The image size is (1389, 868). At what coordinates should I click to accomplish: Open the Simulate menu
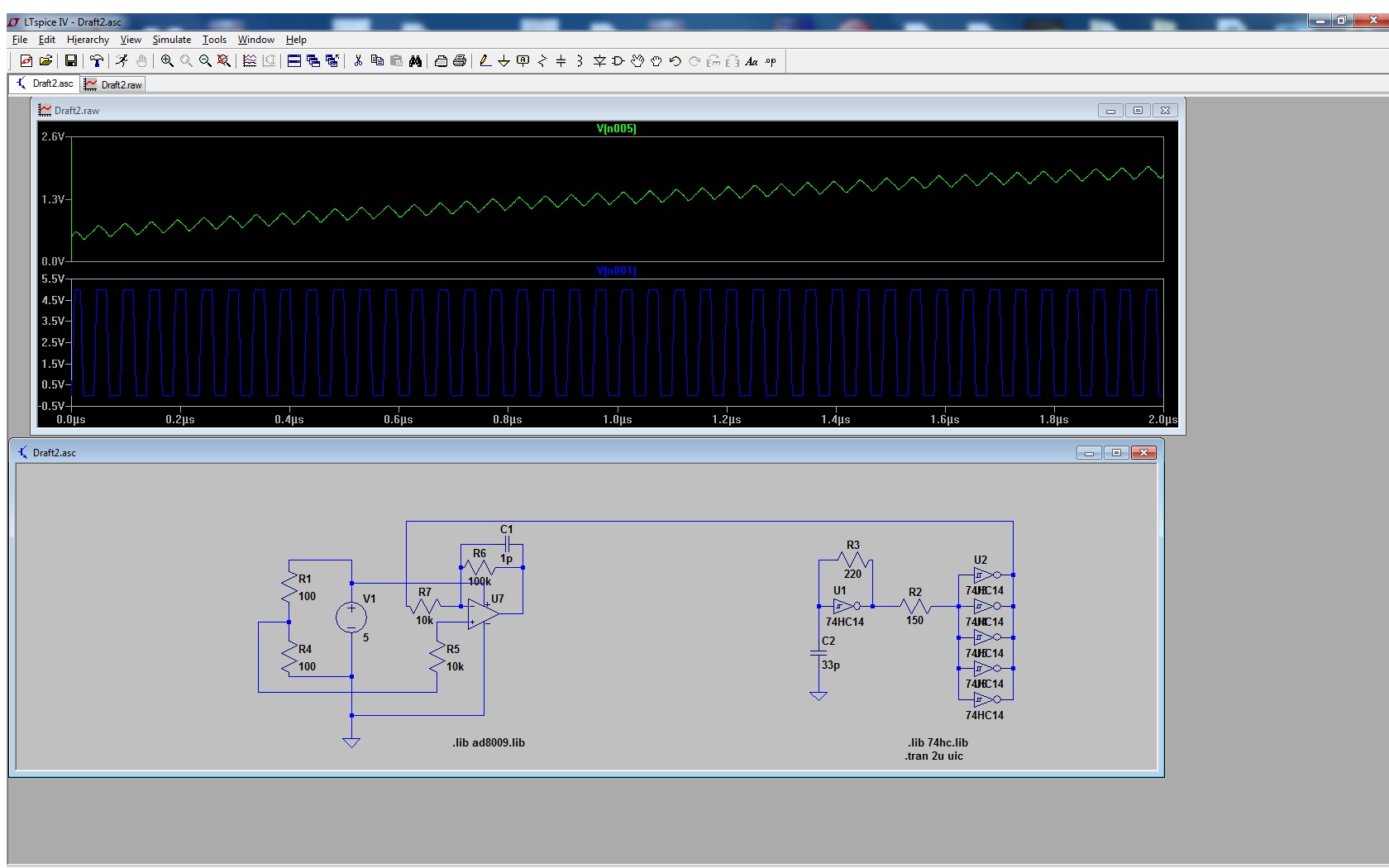(x=171, y=40)
